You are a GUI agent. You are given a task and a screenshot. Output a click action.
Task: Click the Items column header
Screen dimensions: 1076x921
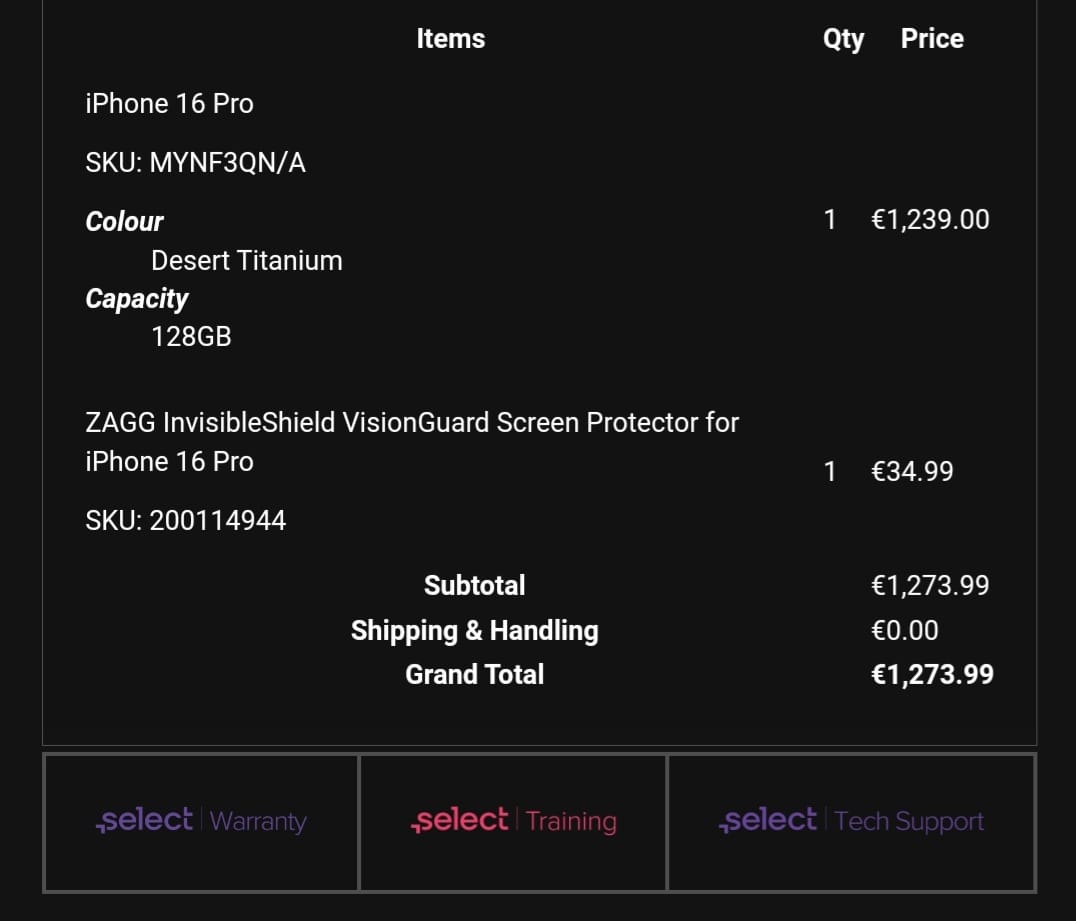(x=451, y=38)
